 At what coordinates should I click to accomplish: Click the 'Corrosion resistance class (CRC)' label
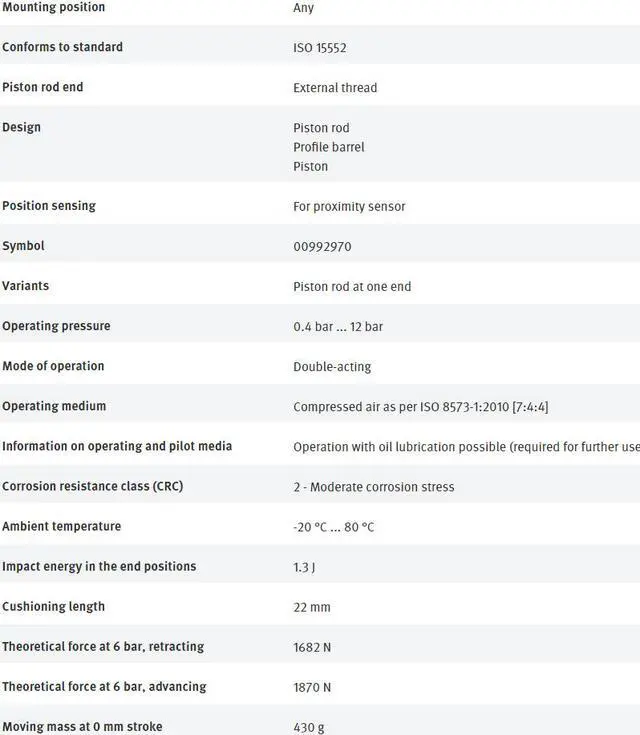[x=92, y=486]
